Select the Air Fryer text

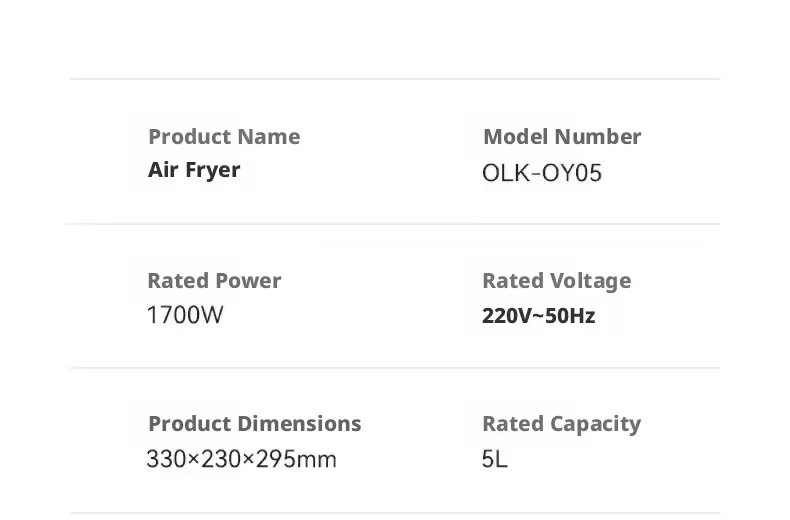coord(194,170)
